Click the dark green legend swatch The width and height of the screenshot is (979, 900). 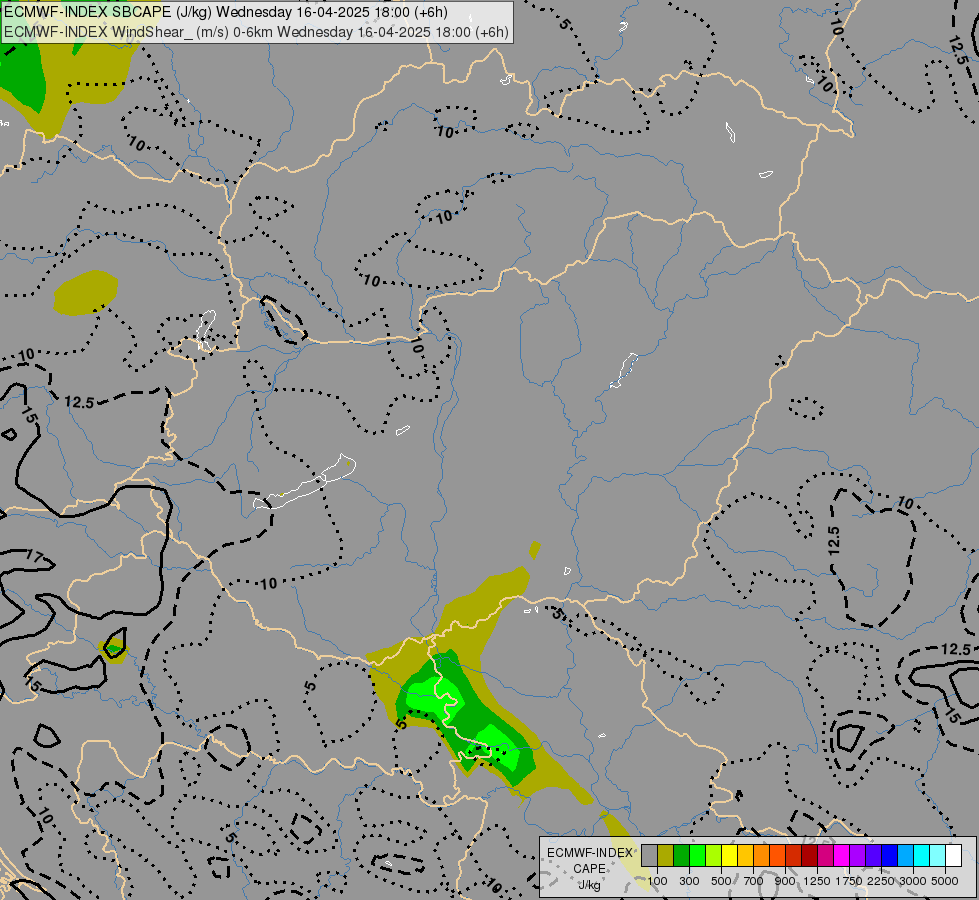[x=681, y=856]
